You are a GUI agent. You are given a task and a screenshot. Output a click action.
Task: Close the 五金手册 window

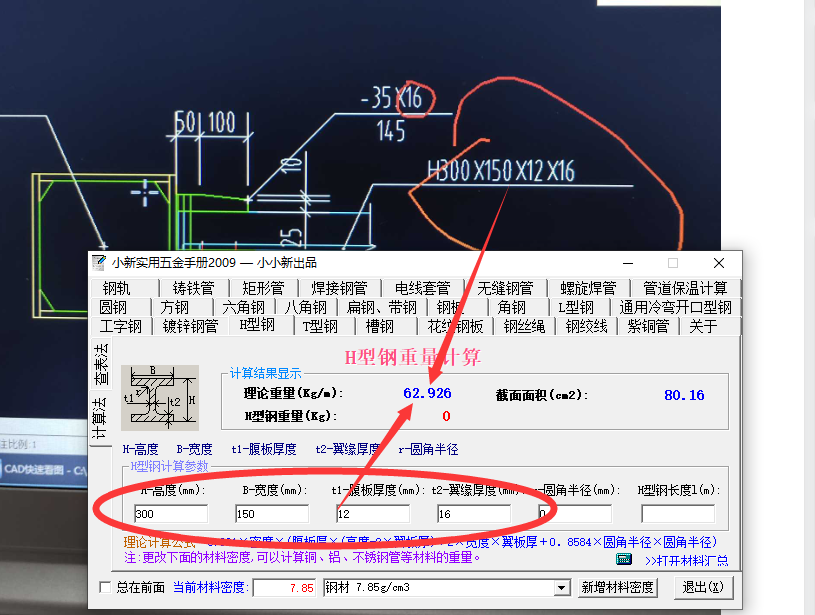pos(719,264)
